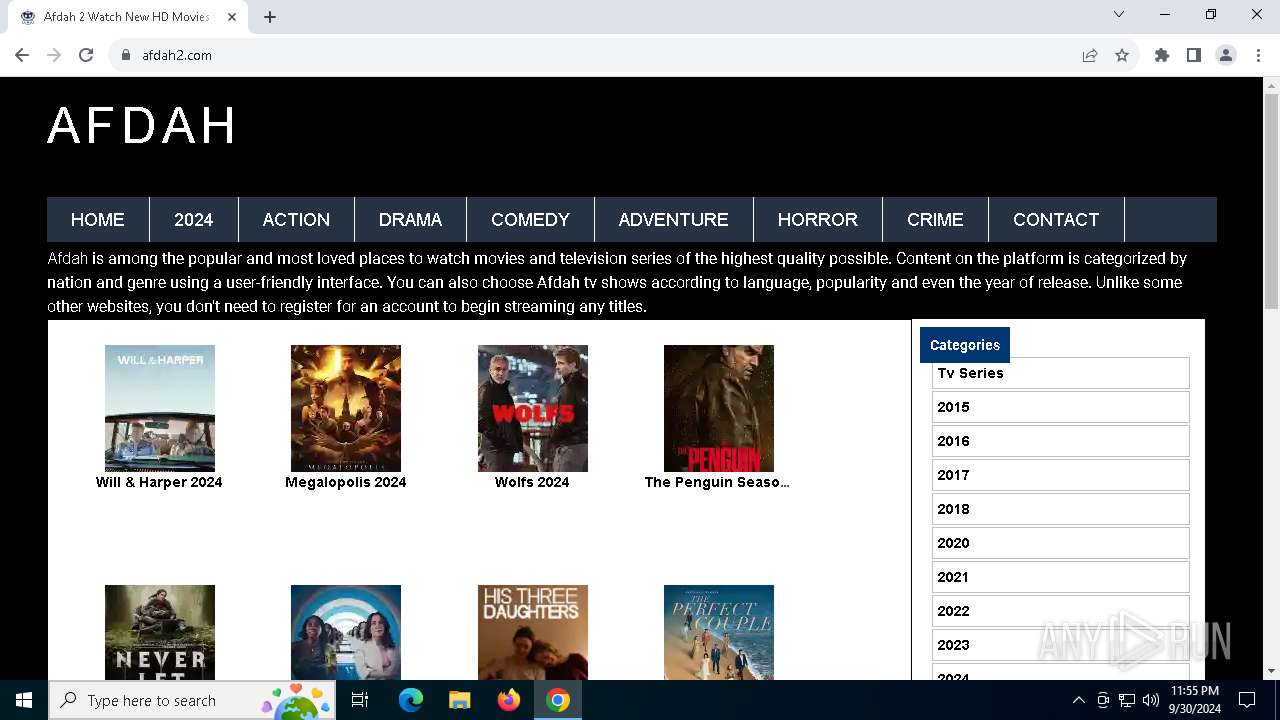Launch Microsoft Edge from the taskbar
This screenshot has height=720, width=1280.
click(411, 700)
